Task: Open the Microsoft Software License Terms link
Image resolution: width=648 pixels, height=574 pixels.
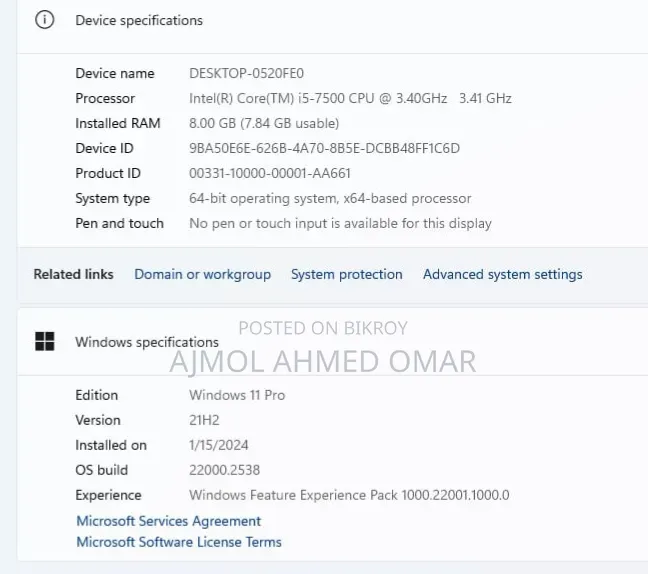Action: coord(179,542)
